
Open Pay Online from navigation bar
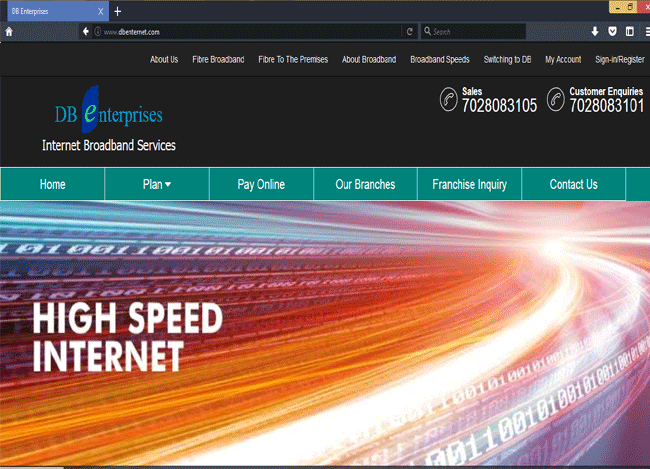261,184
